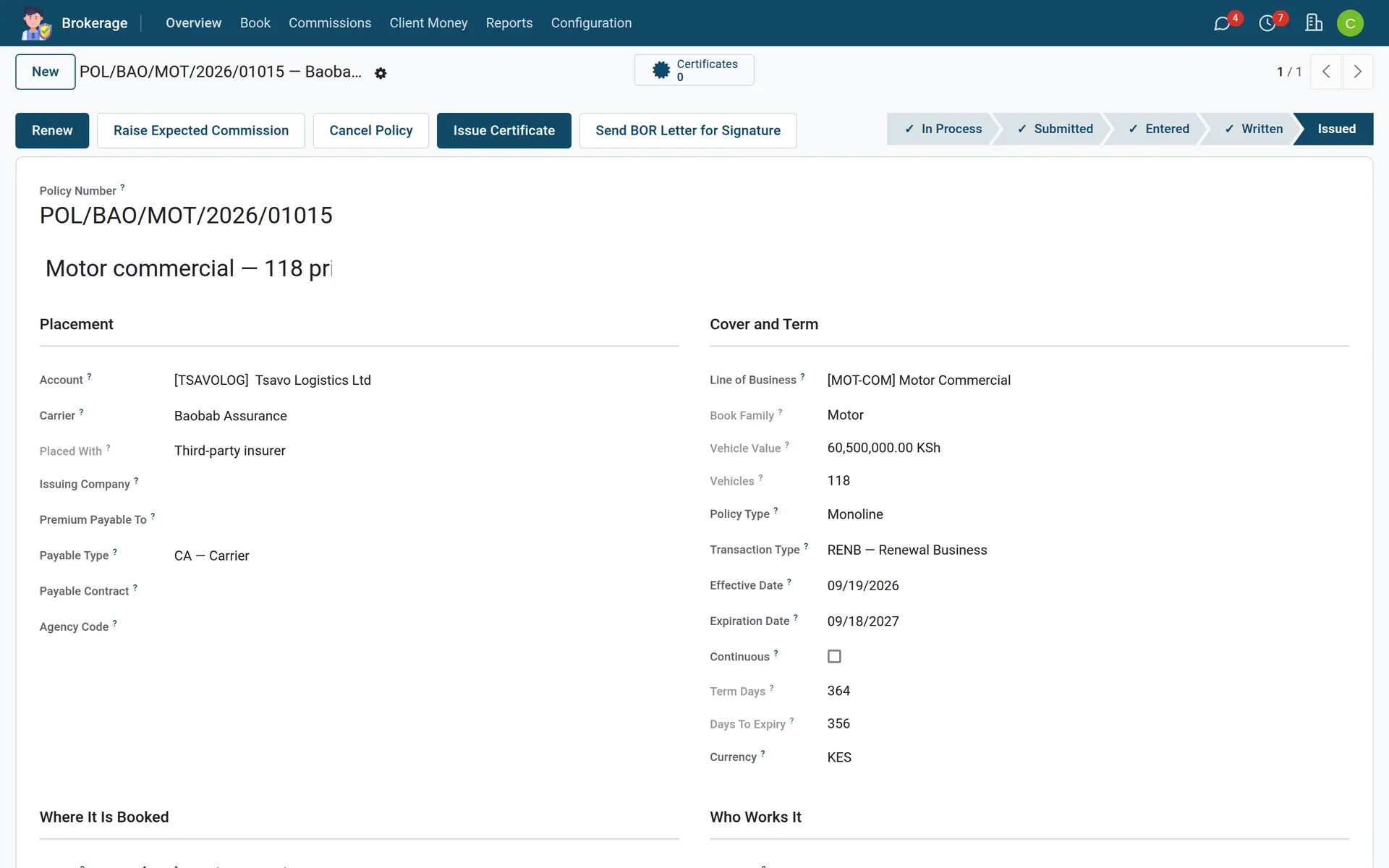This screenshot has width=1389, height=868.
Task: Click the New button
Action: 46,72
